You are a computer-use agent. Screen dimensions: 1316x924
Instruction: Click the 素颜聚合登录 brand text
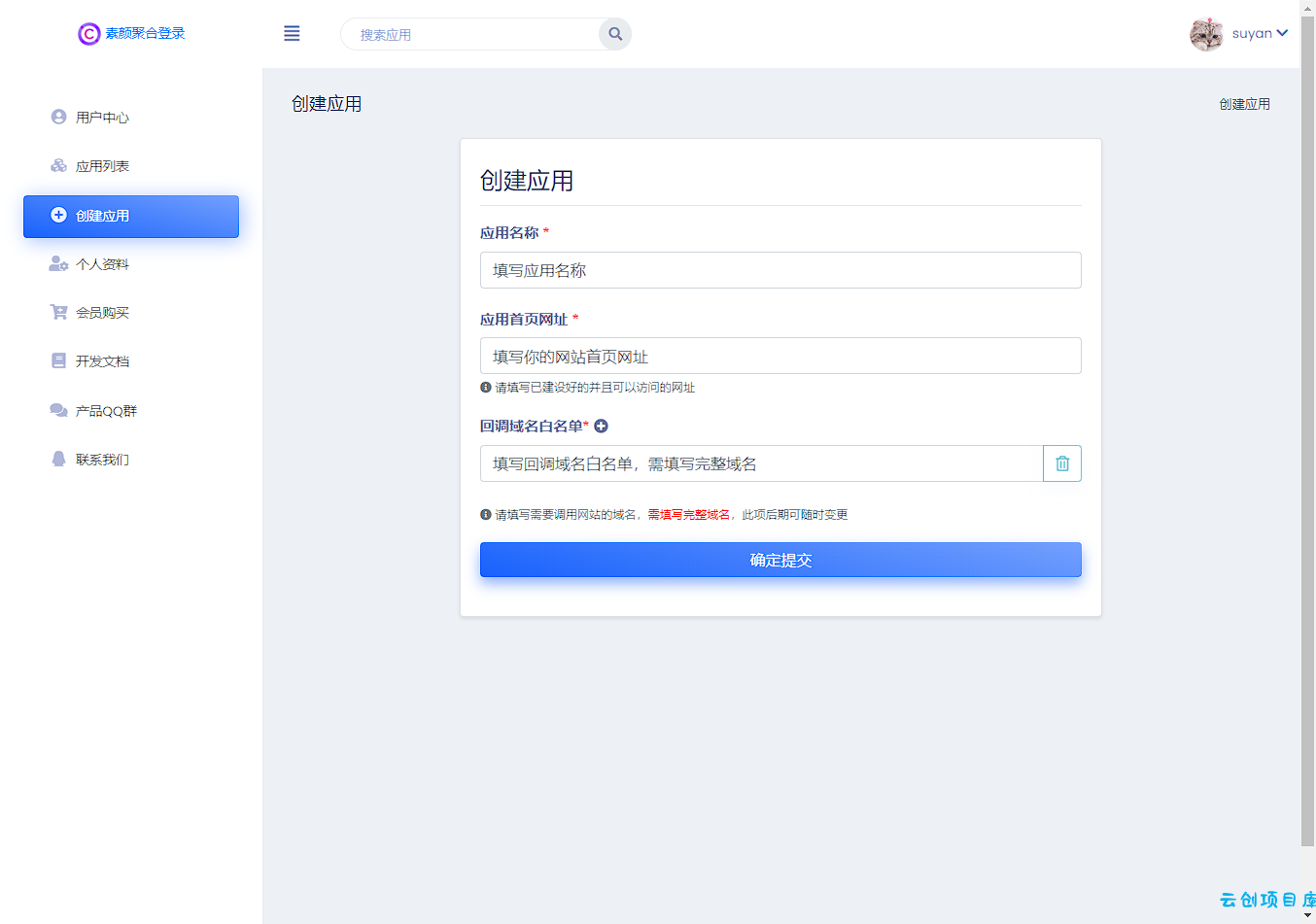pos(145,33)
